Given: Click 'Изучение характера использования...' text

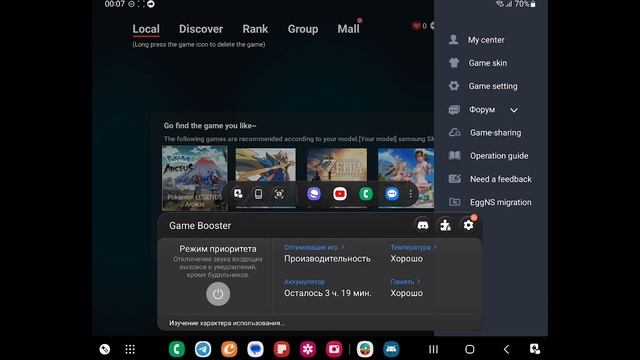Looking at the screenshot, I should coord(227,323).
